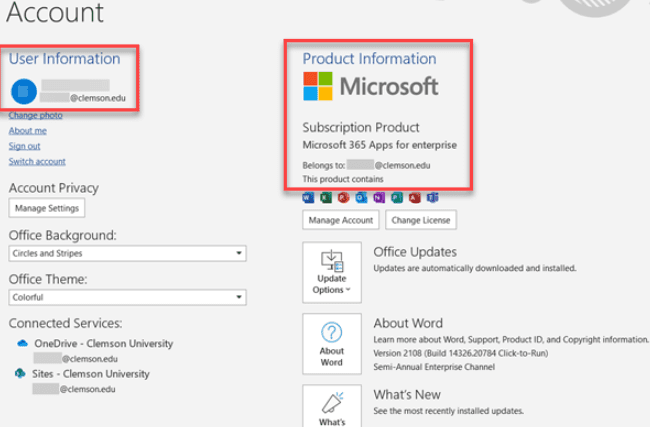Screen dimensions: 650x427
Task: Click the Excel app icon
Action: pos(325,198)
